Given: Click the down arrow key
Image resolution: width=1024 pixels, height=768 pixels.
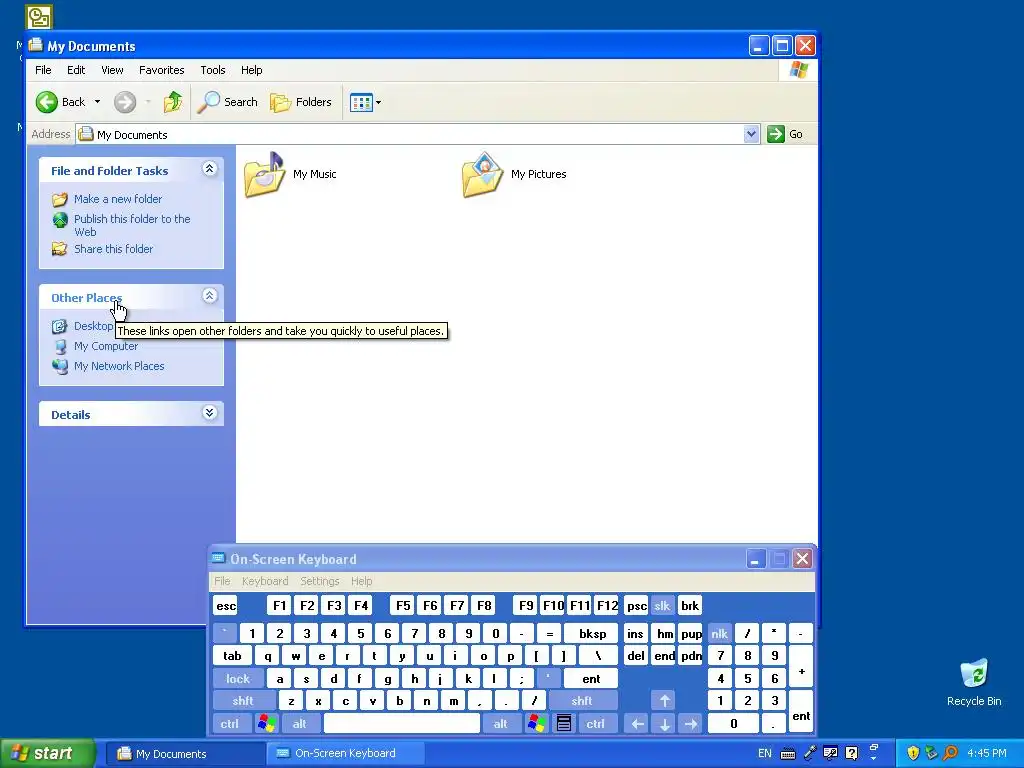Looking at the screenshot, I should tap(665, 724).
